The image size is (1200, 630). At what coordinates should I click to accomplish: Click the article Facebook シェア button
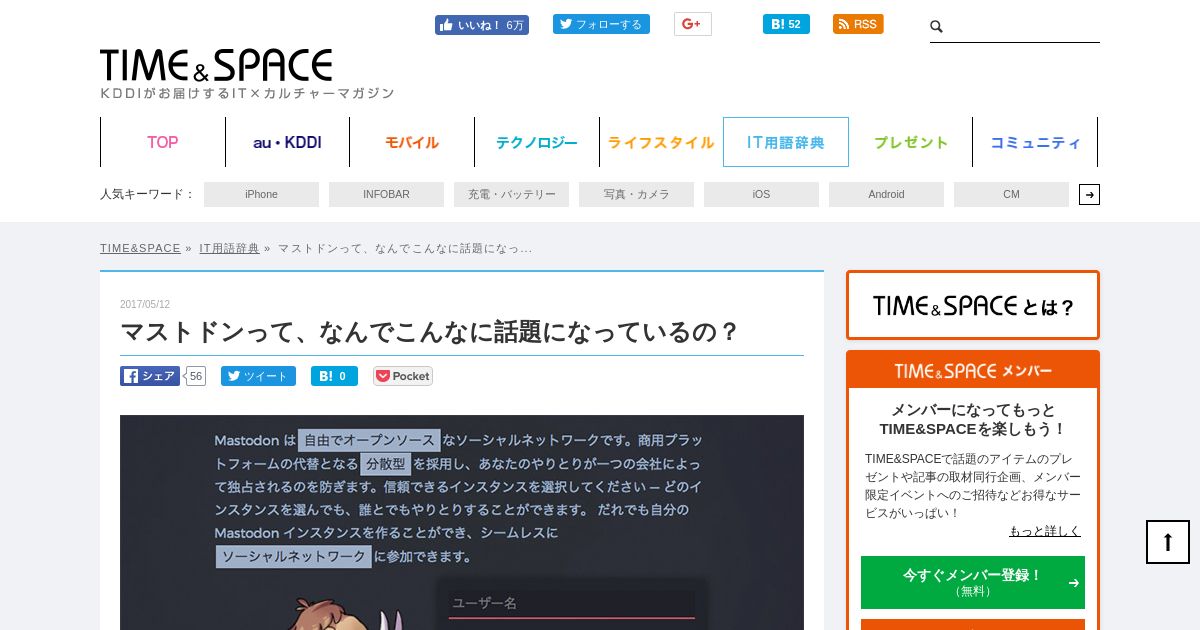click(150, 376)
